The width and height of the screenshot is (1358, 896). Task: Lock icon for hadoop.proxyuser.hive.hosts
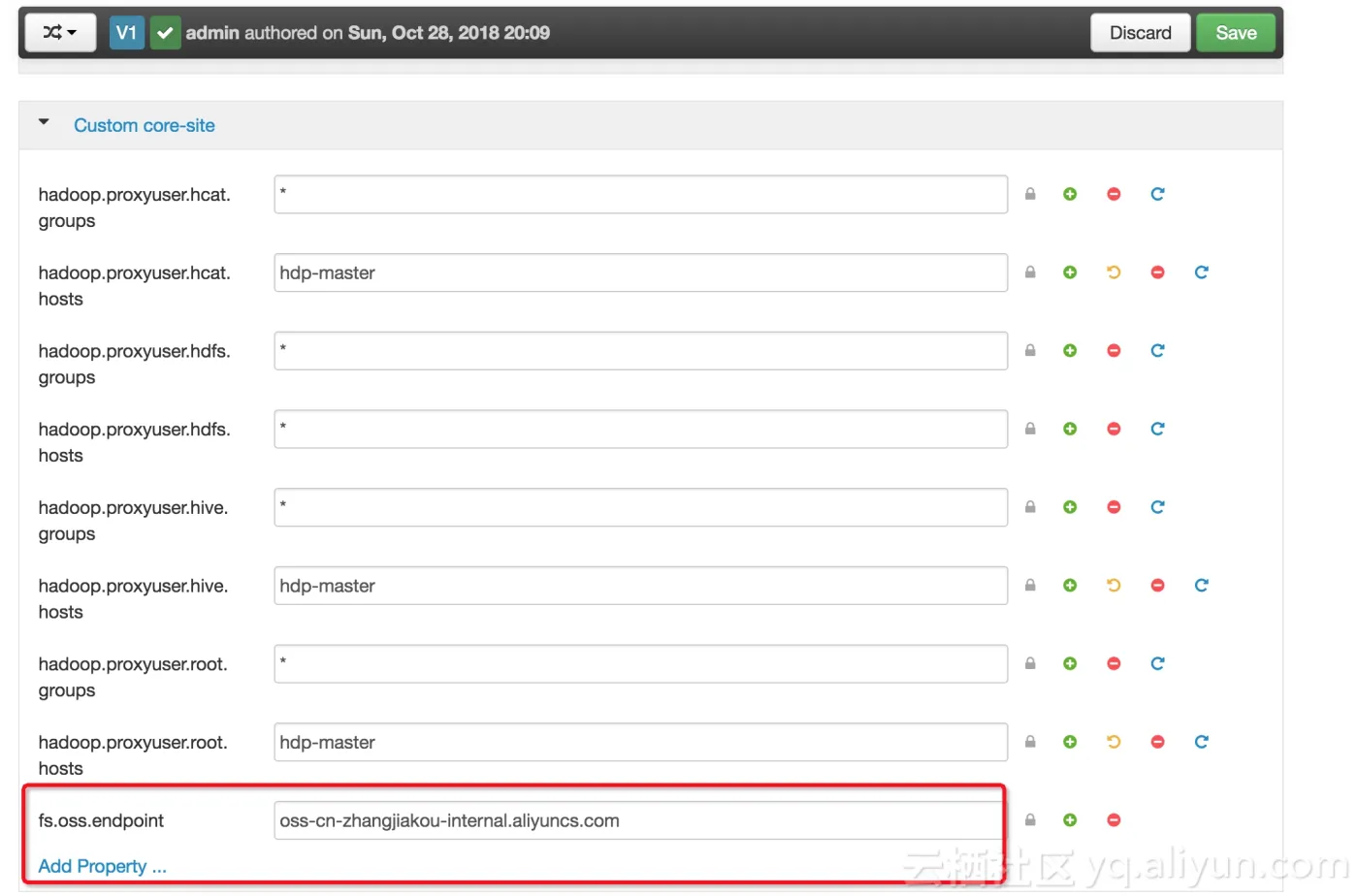[1030, 586]
